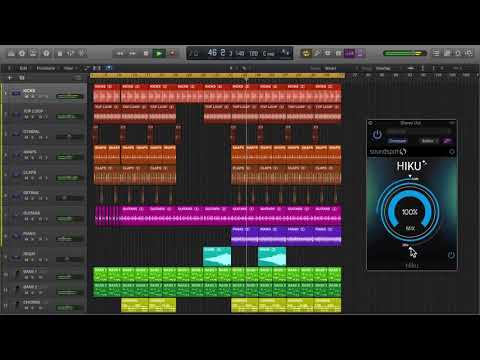Viewport: 480px width, 360px height.
Task: Start recording with the Record button
Action: 172,53
